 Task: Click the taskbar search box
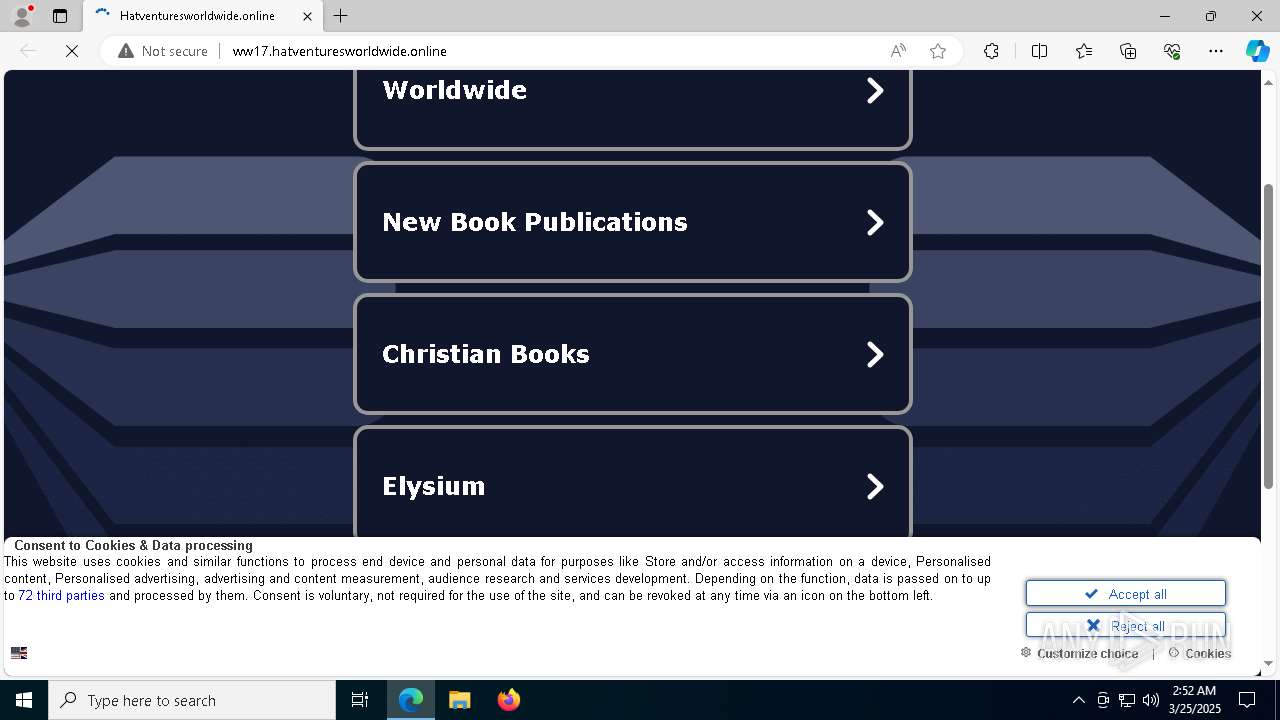tap(192, 700)
